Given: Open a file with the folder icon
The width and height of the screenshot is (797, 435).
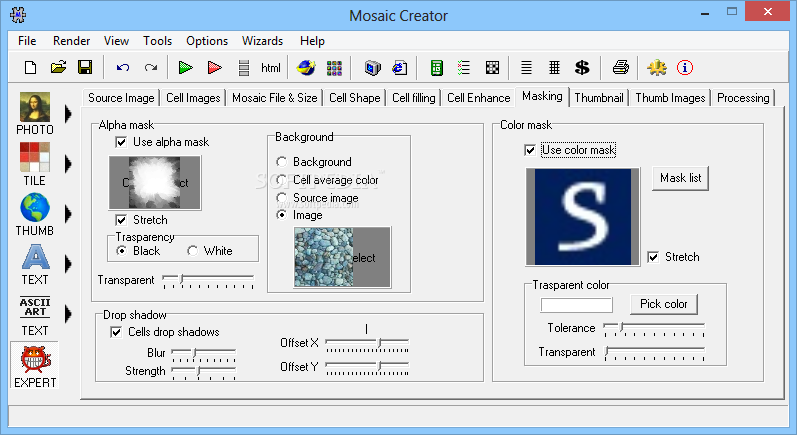Looking at the screenshot, I should [x=58, y=68].
